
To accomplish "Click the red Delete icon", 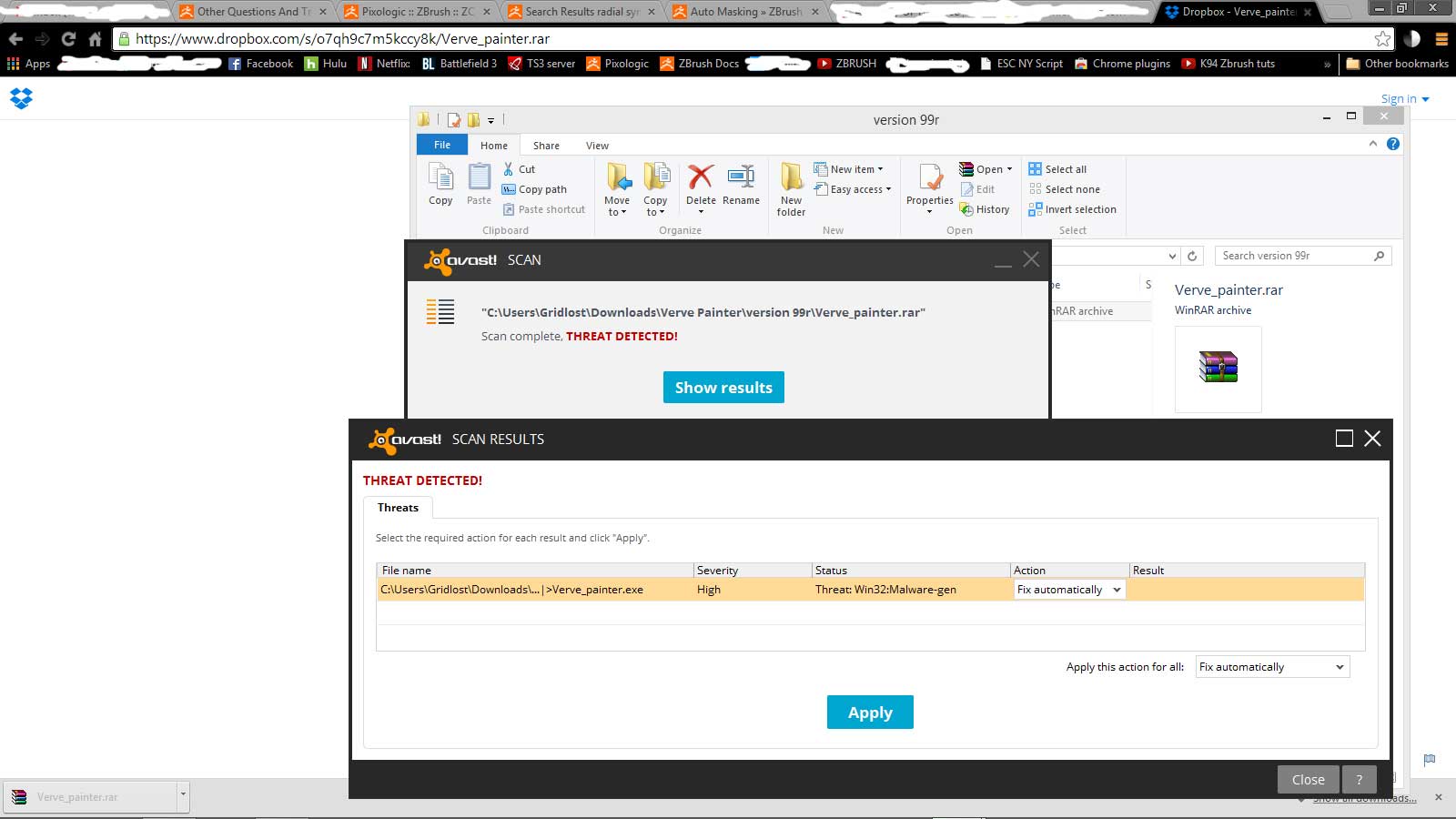I will pyautogui.click(x=701, y=177).
